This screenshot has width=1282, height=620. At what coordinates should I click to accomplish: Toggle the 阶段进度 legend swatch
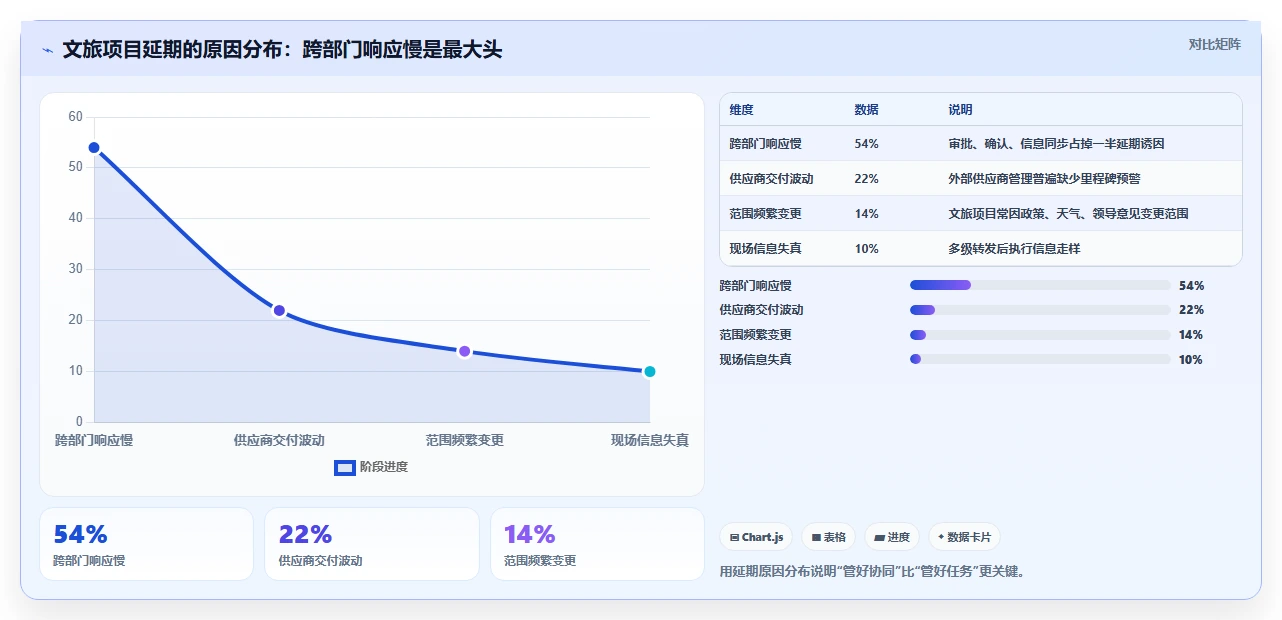point(344,467)
